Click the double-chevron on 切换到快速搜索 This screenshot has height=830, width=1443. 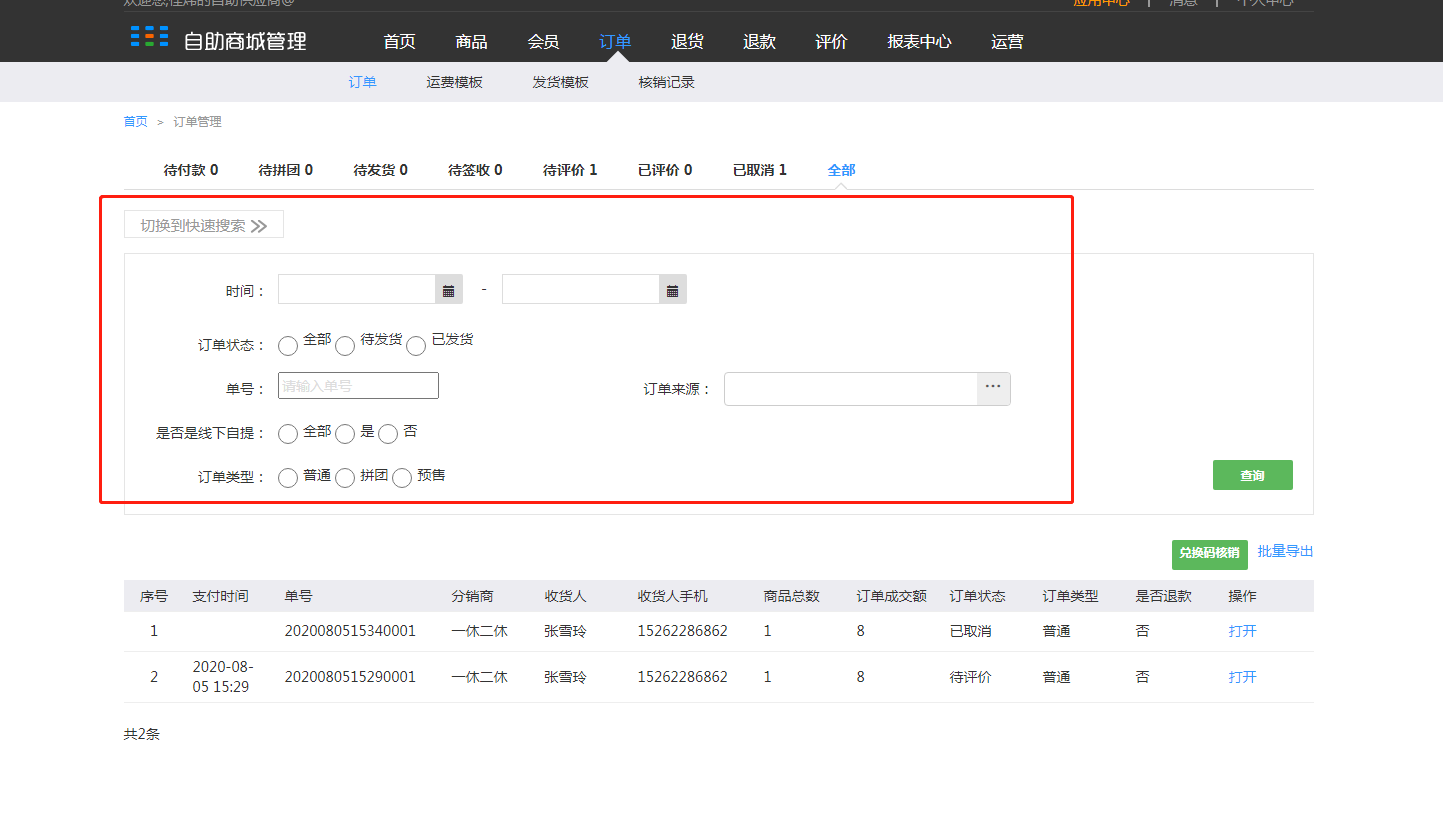click(x=259, y=226)
